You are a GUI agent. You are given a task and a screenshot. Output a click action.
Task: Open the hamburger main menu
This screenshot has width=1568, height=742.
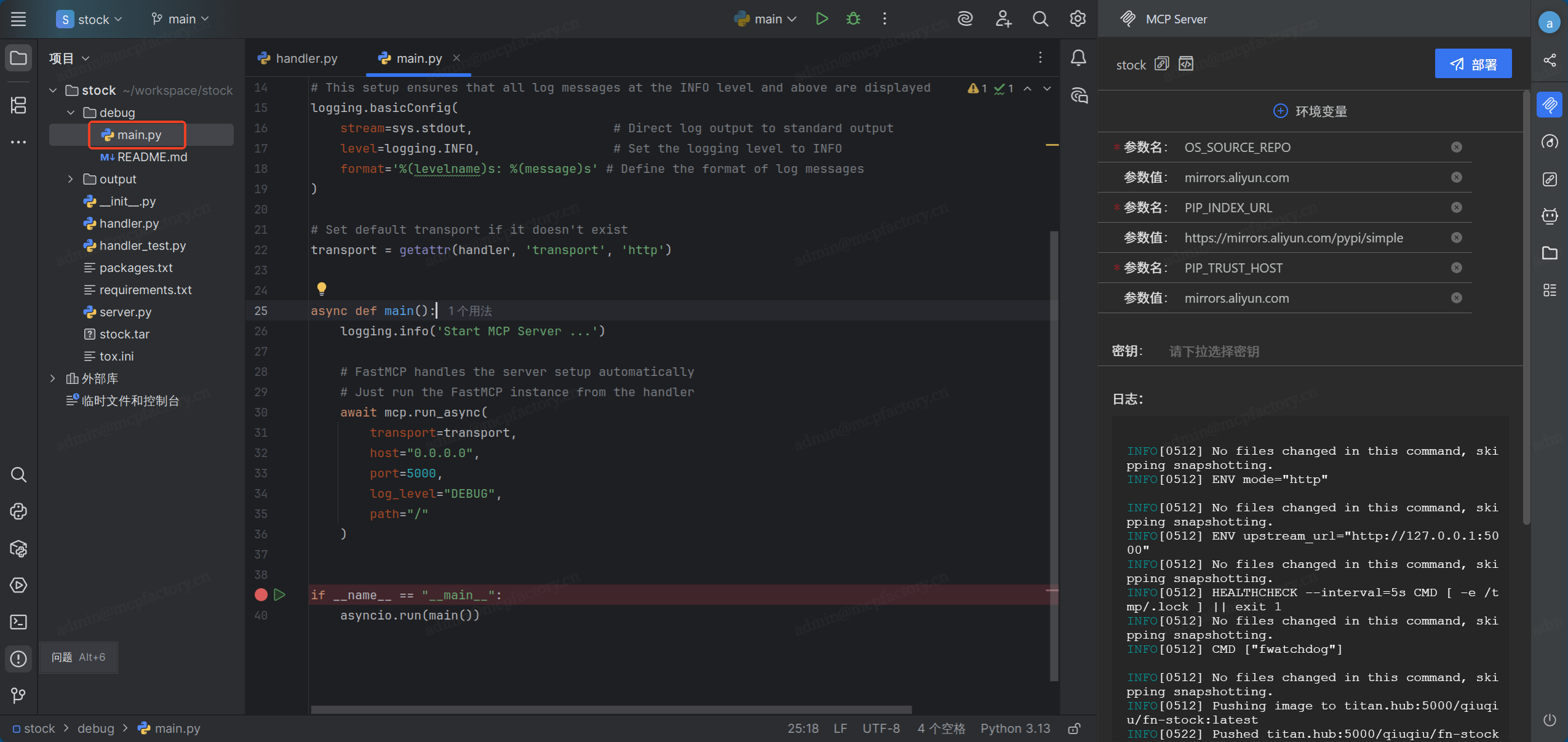coord(18,19)
